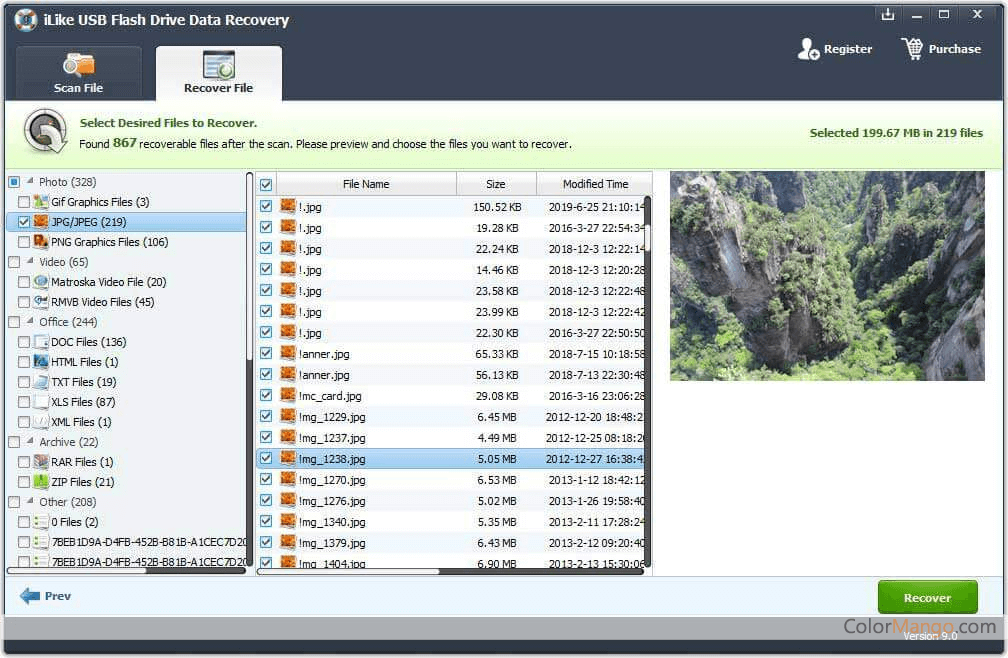Switch to the Scan File tab
This screenshot has width=1008, height=658.
(79, 72)
